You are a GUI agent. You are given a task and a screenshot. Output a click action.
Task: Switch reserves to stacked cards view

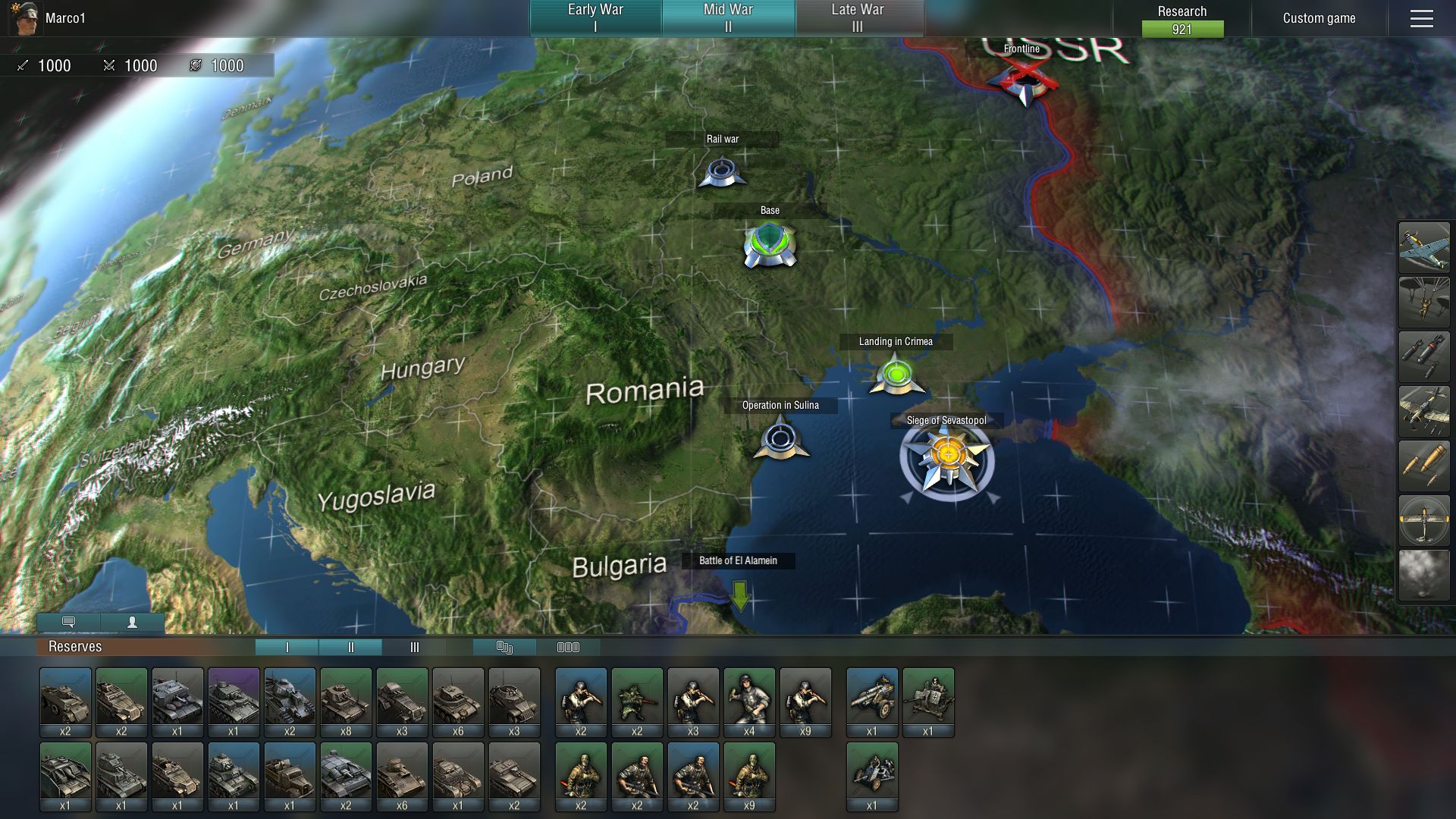coord(504,647)
